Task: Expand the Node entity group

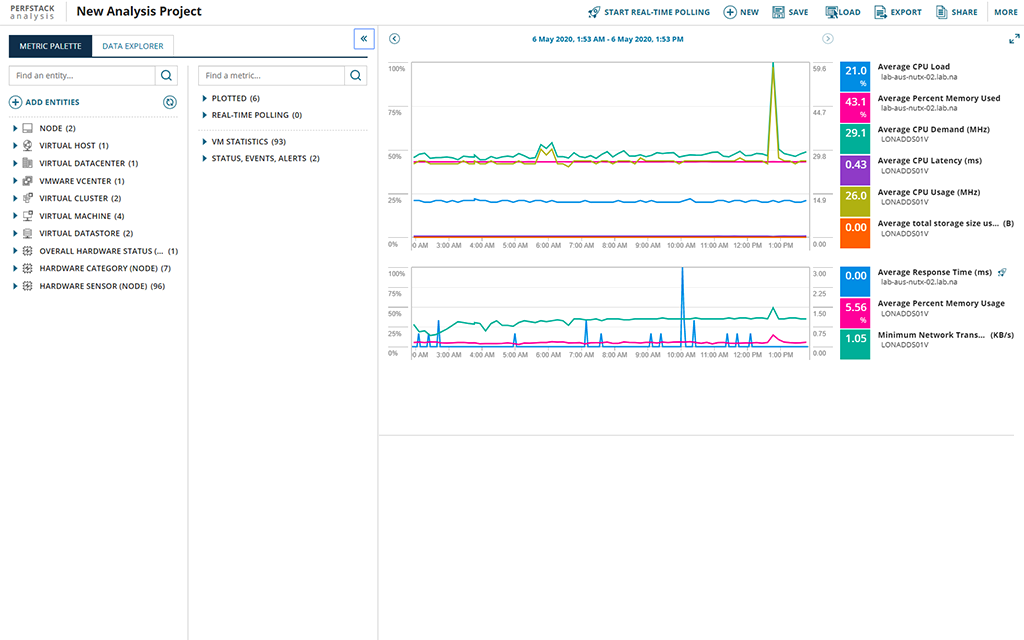Action: (x=15, y=128)
